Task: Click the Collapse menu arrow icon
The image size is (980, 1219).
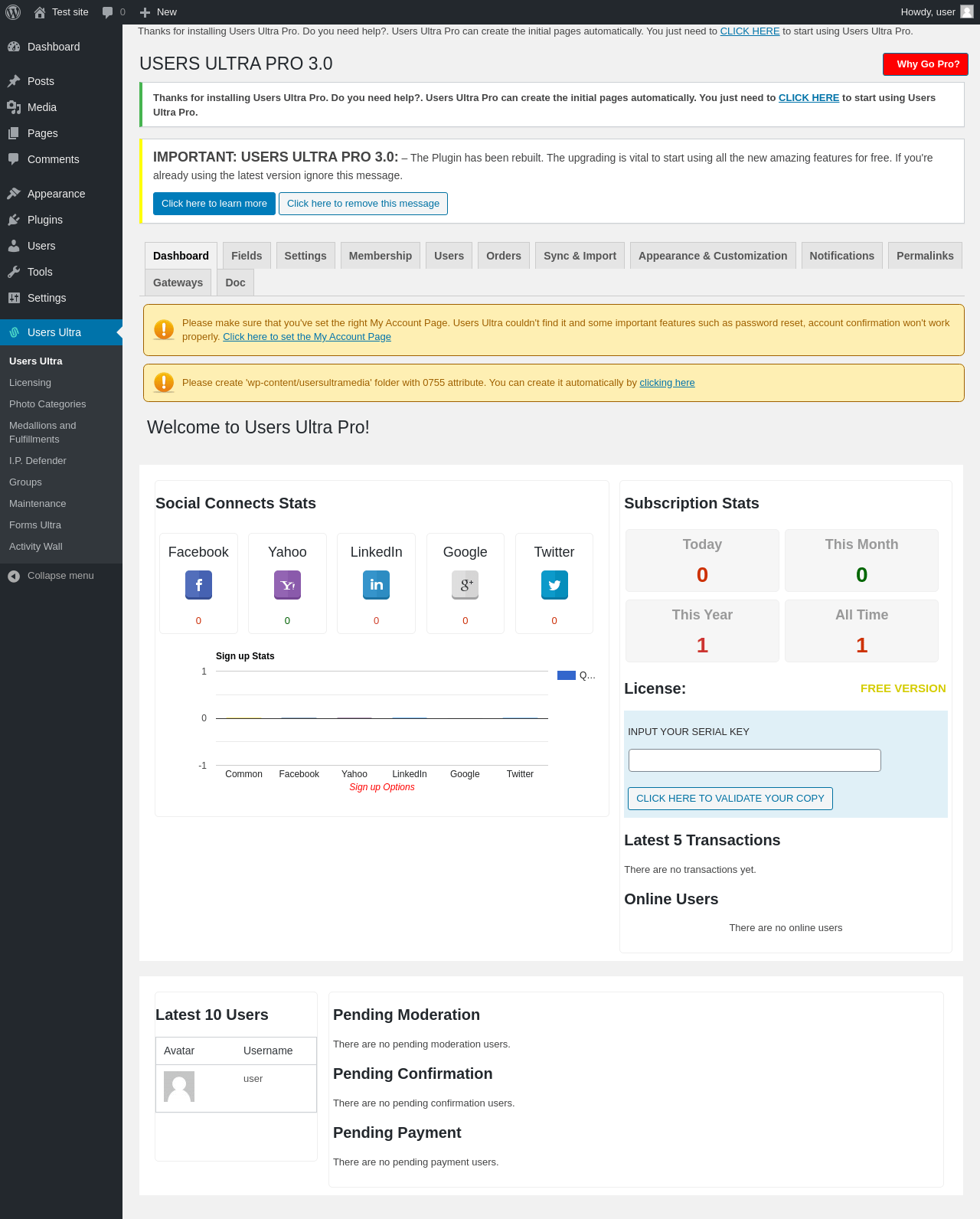Action: click(14, 576)
